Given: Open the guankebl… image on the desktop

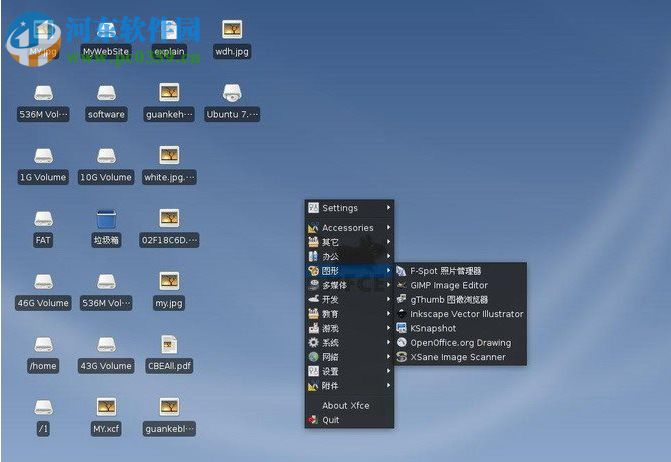Looking at the screenshot, I should pyautogui.click(x=169, y=407).
